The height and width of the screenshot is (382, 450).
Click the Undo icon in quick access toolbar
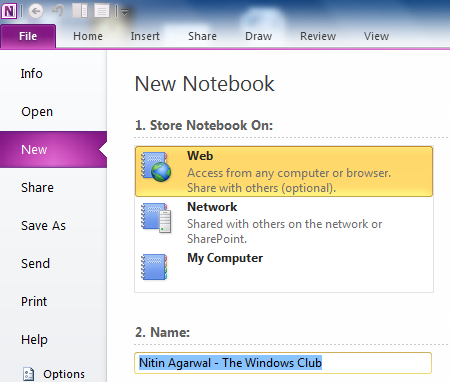[x=58, y=11]
